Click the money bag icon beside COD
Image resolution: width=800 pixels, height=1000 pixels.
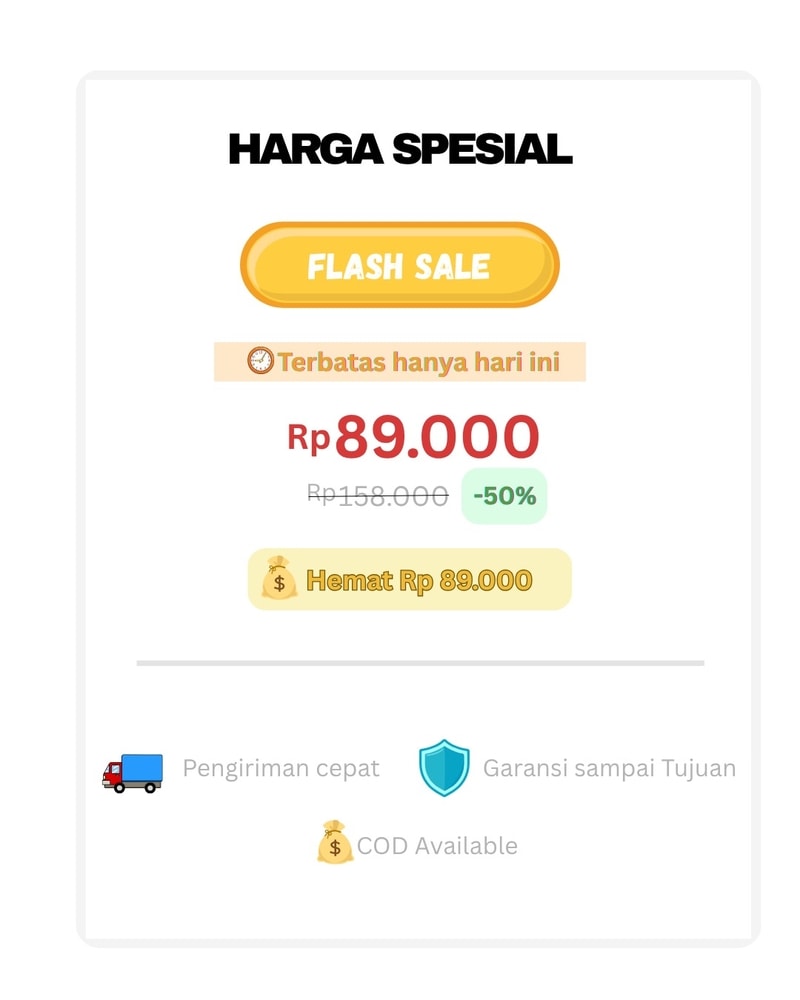335,843
